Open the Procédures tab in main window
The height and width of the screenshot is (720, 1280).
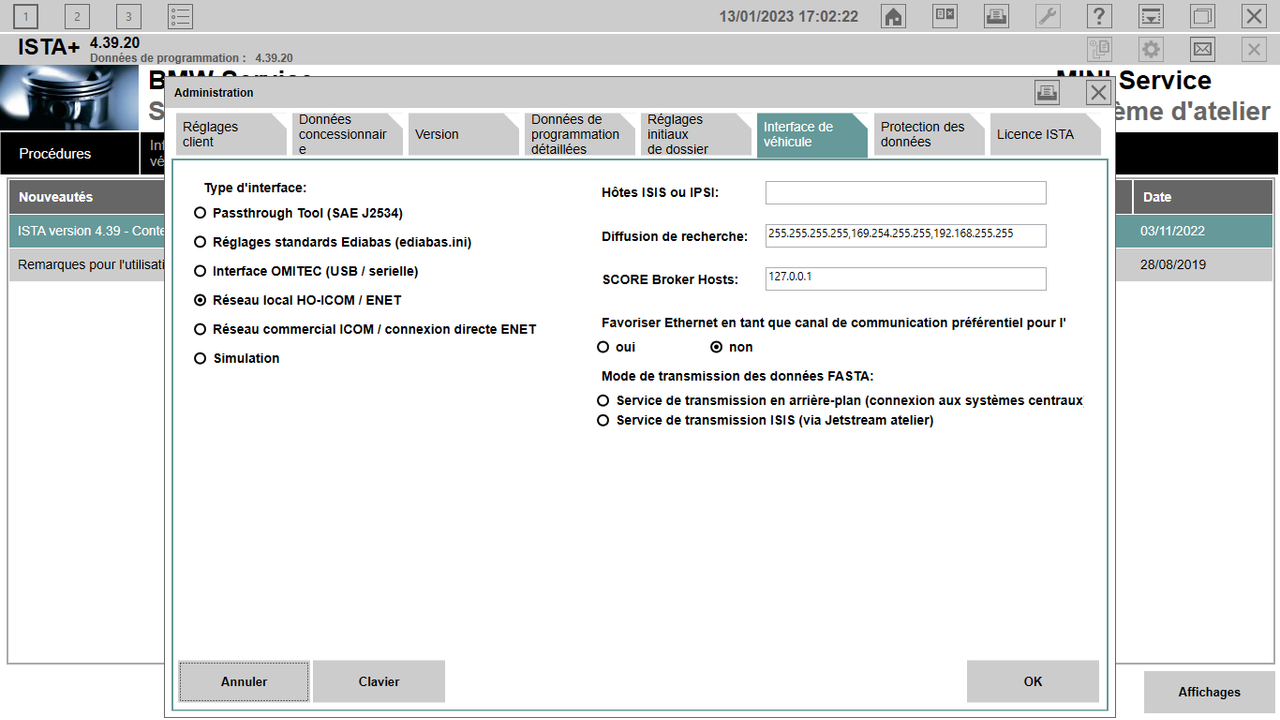click(70, 154)
